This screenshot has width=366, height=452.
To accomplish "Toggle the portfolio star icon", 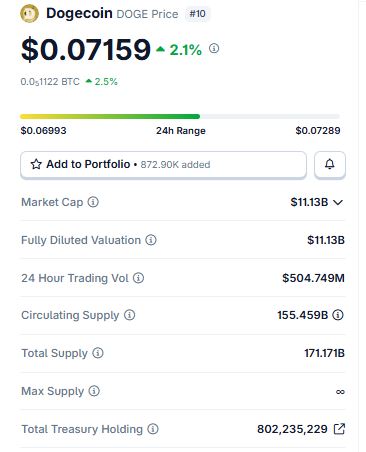I will coord(36,164).
